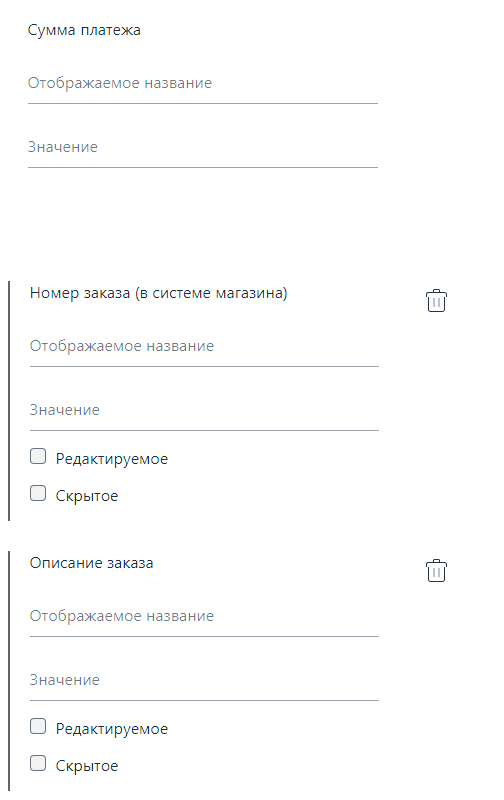This screenshot has width=504, height=800.
Task: Click Отображаемое название field in Описание заказа
Action: coord(204,617)
